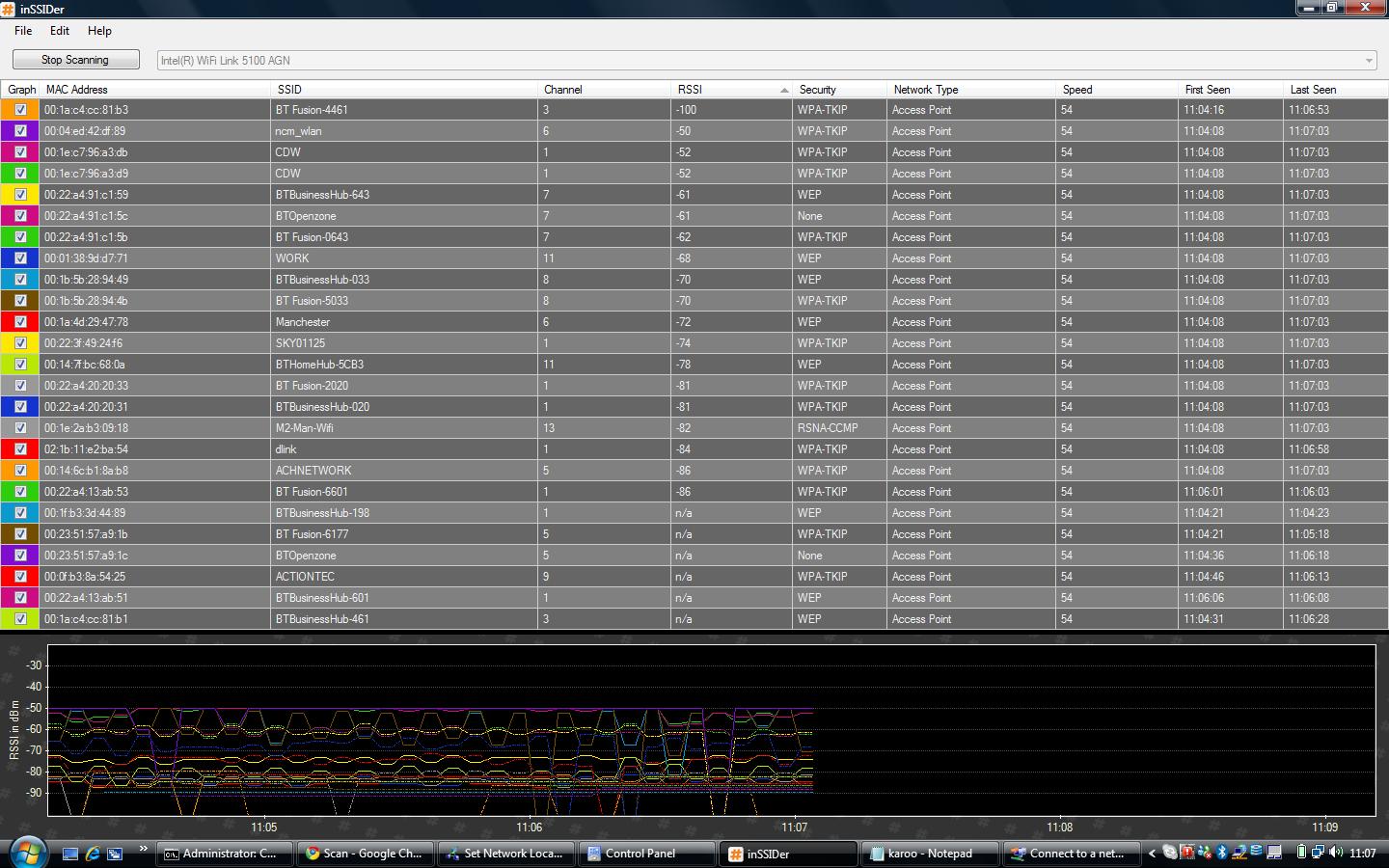
Task: Toggle graph checkbox for BTBusinessHub-643
Action: [x=20, y=195]
